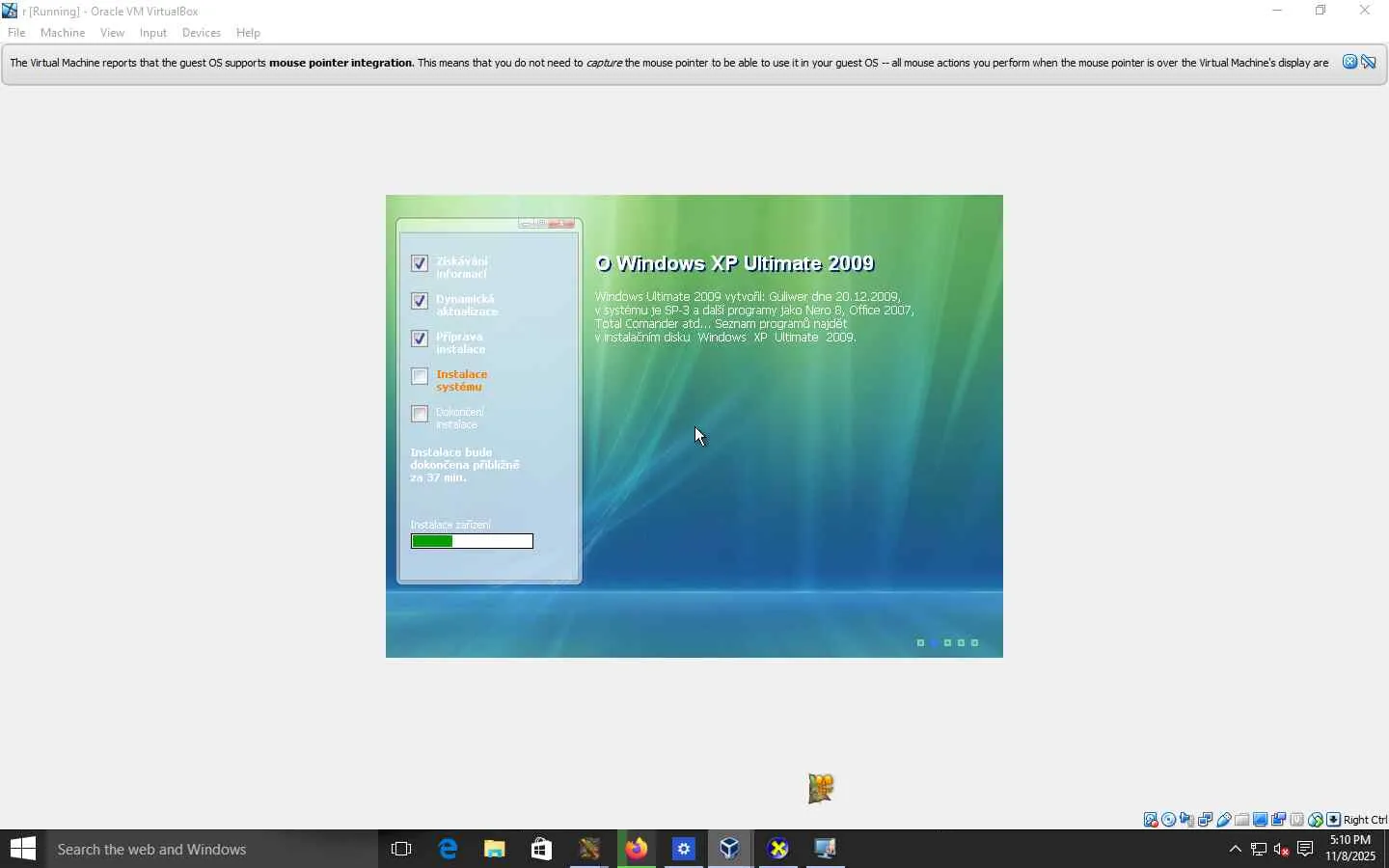Click the shared folders status icon
The height and width of the screenshot is (868, 1389).
[1242, 820]
